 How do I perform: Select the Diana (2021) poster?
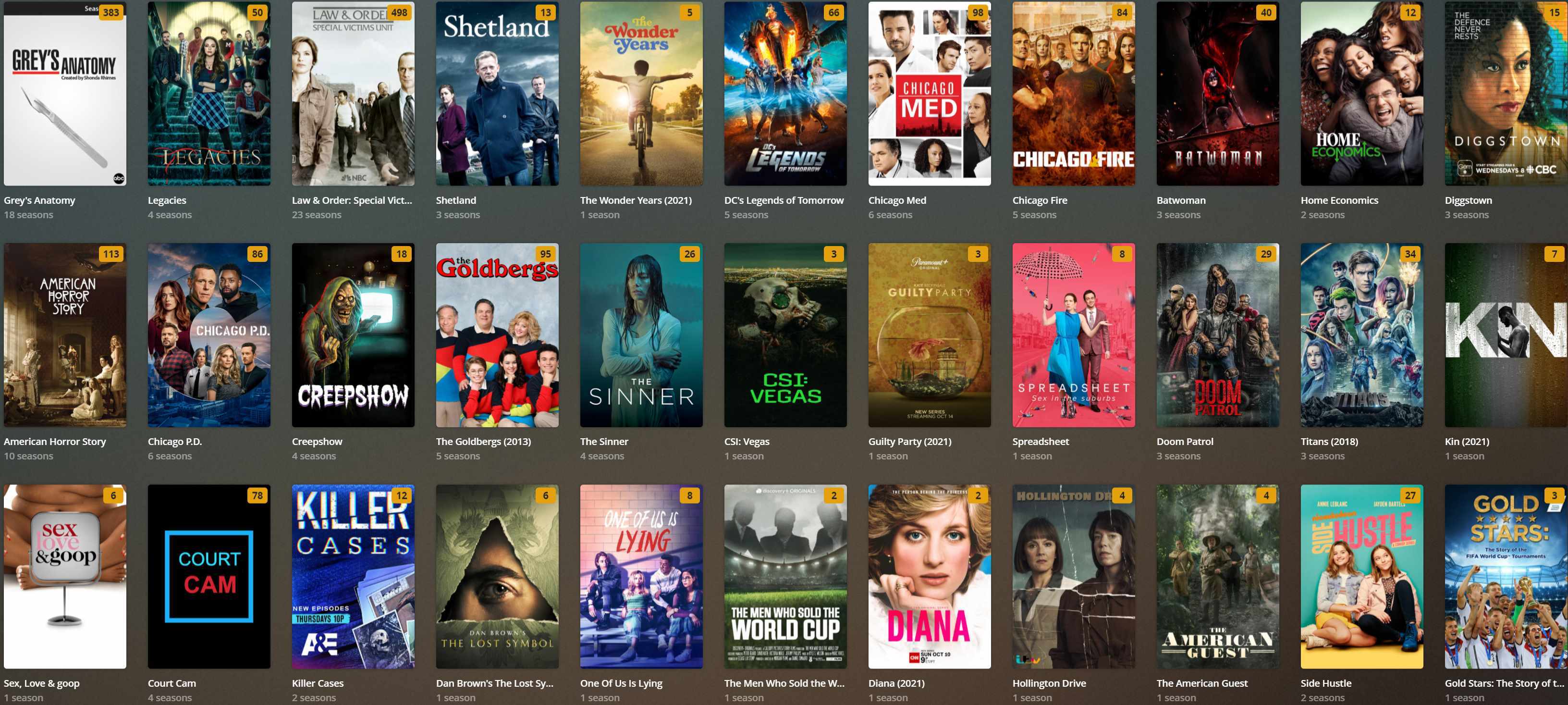[x=930, y=577]
